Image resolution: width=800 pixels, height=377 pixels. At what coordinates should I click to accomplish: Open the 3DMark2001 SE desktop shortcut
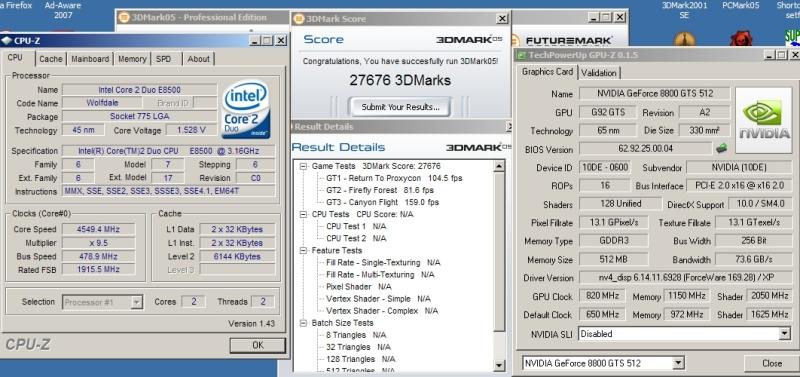pos(684,24)
